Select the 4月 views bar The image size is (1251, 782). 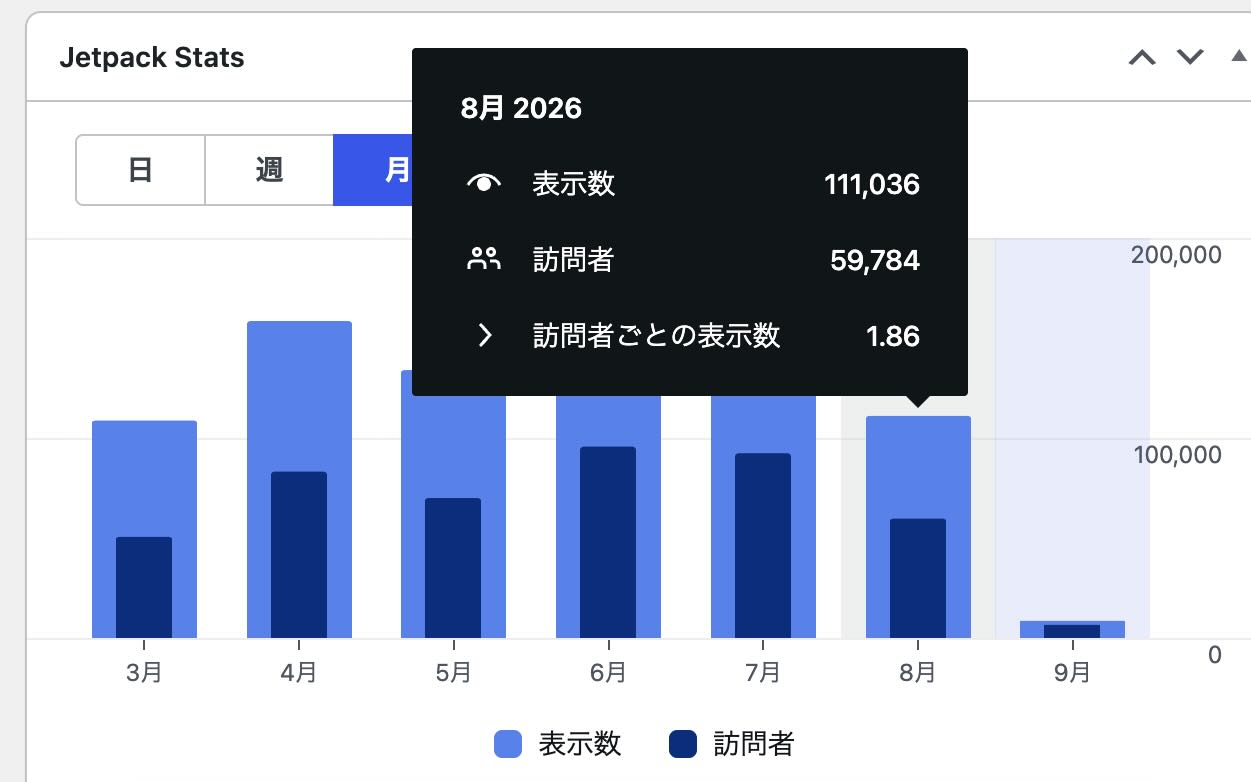(x=299, y=395)
